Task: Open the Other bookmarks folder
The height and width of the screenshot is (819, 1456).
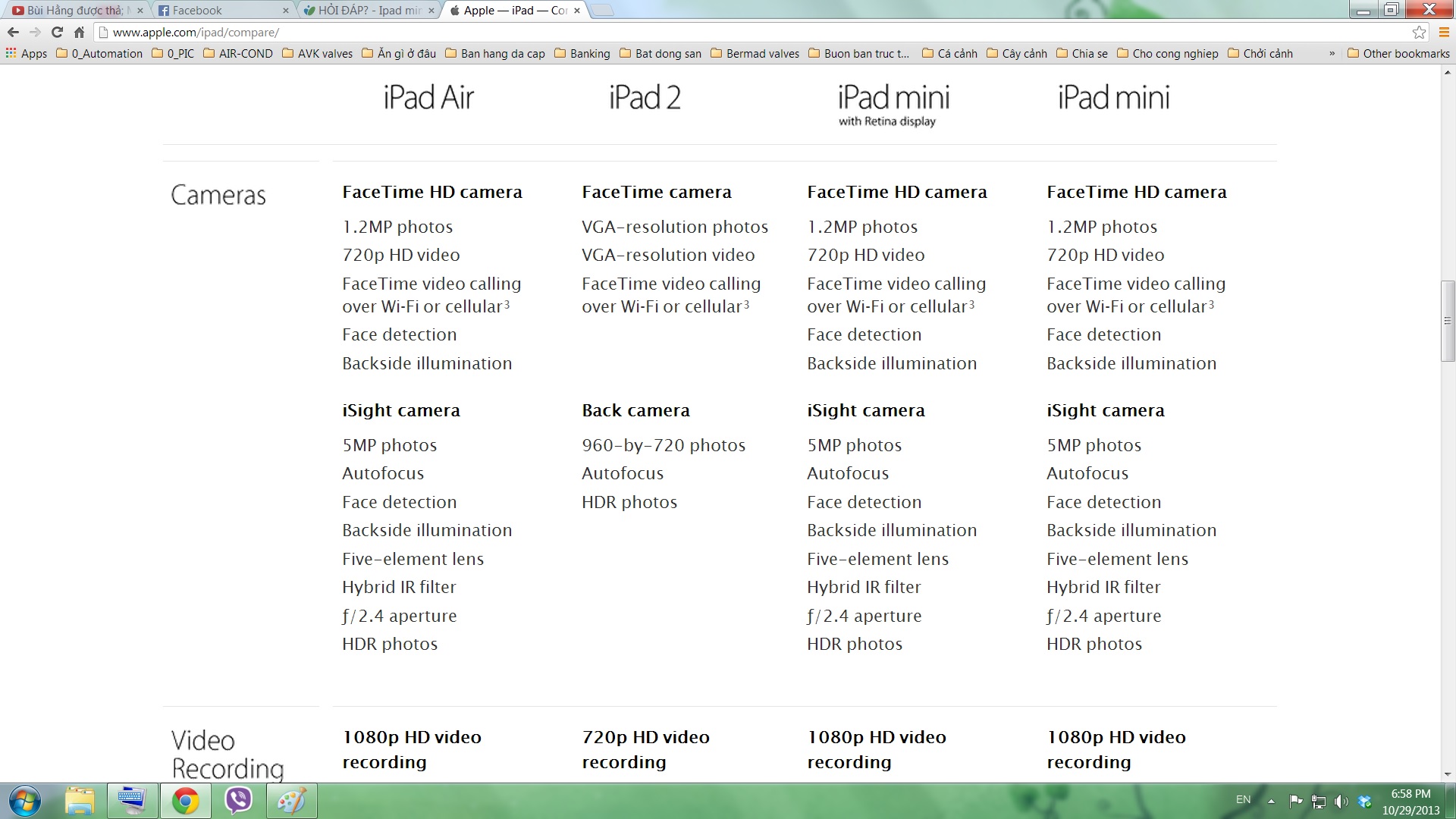Action: pos(1398,53)
